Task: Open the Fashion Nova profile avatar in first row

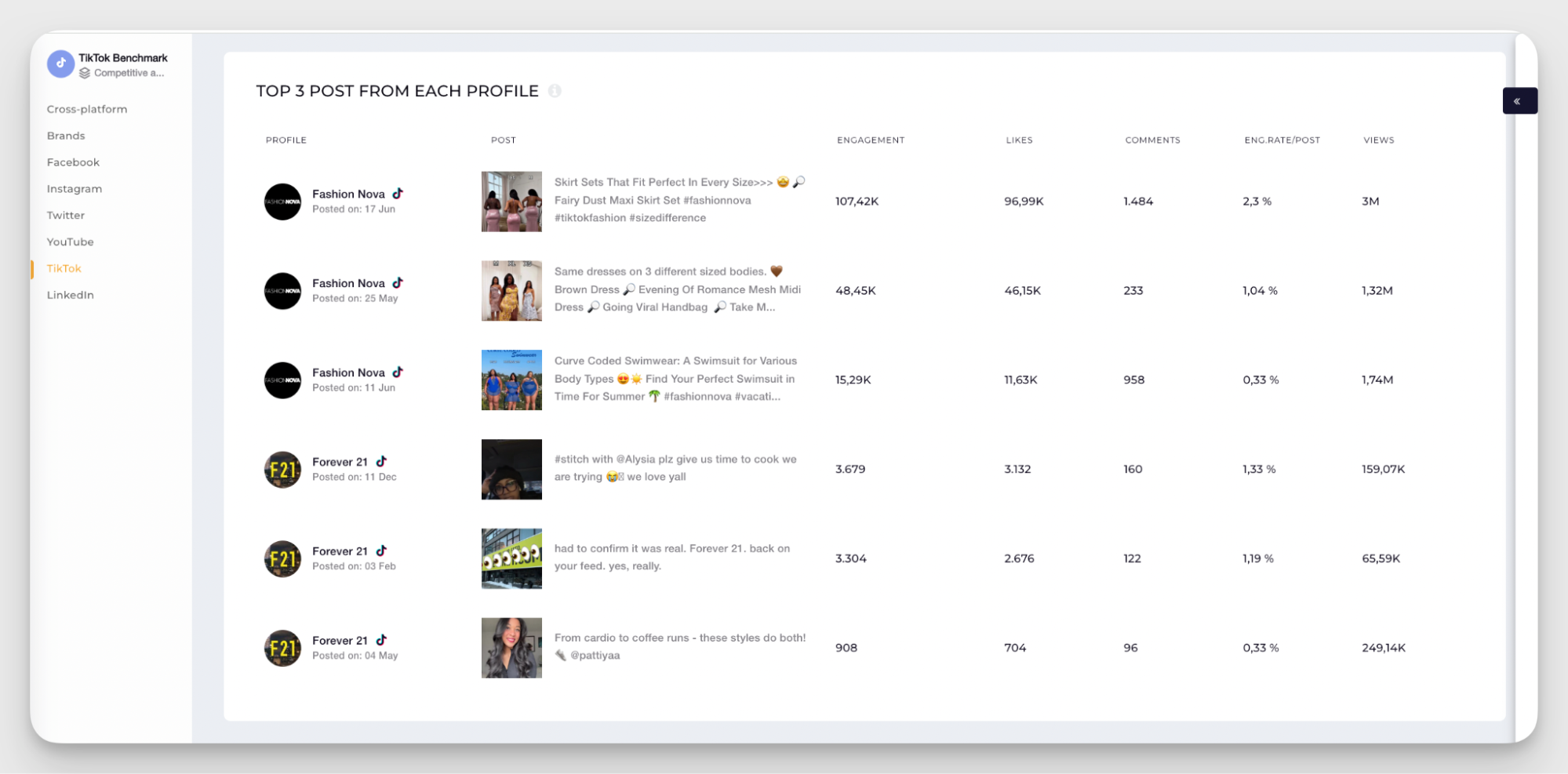Action: tap(282, 202)
